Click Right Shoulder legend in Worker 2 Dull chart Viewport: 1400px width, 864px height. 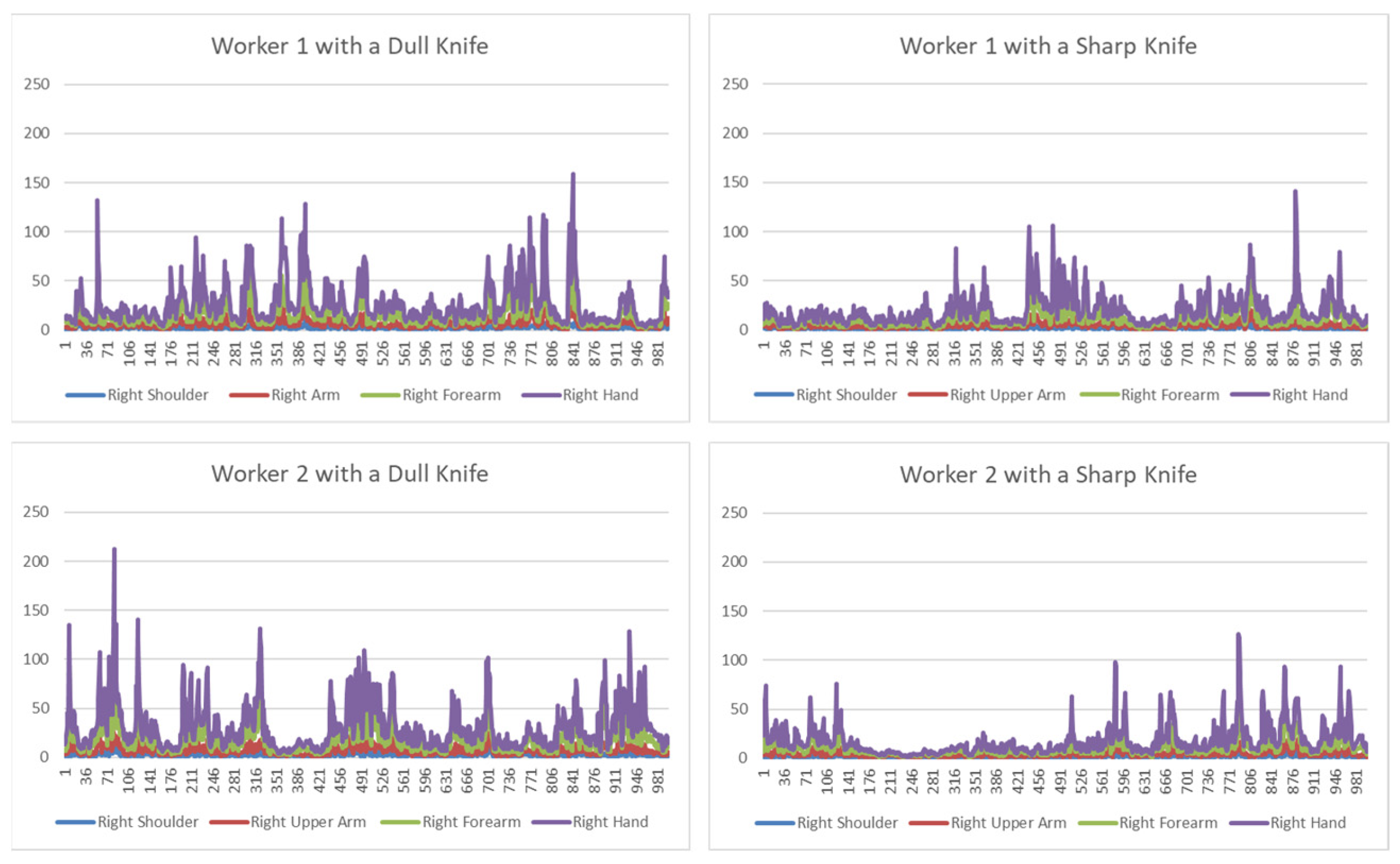tap(147, 822)
